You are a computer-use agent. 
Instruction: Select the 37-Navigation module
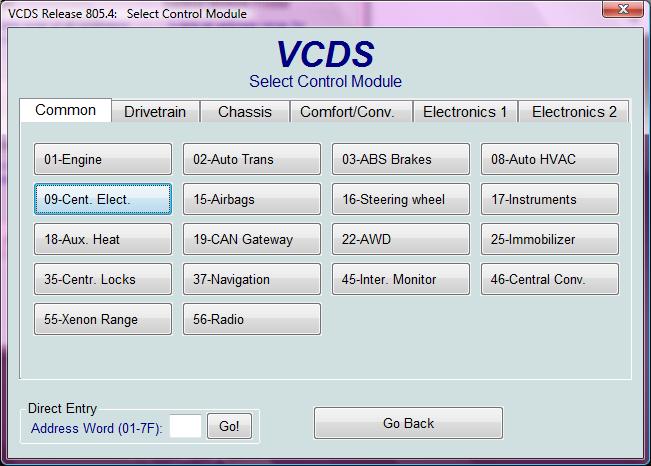[252, 279]
